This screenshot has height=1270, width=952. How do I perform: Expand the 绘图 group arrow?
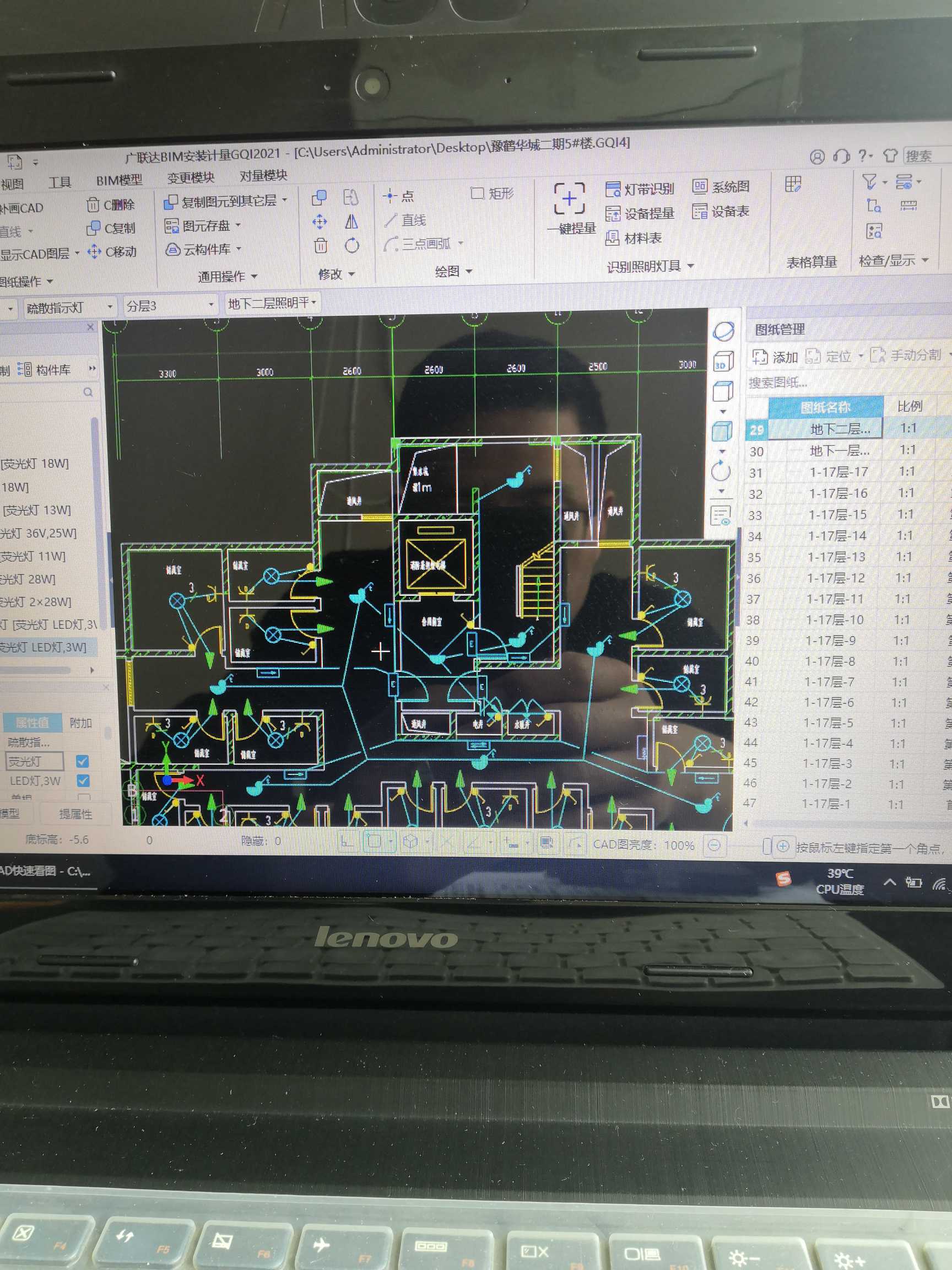tap(469, 271)
